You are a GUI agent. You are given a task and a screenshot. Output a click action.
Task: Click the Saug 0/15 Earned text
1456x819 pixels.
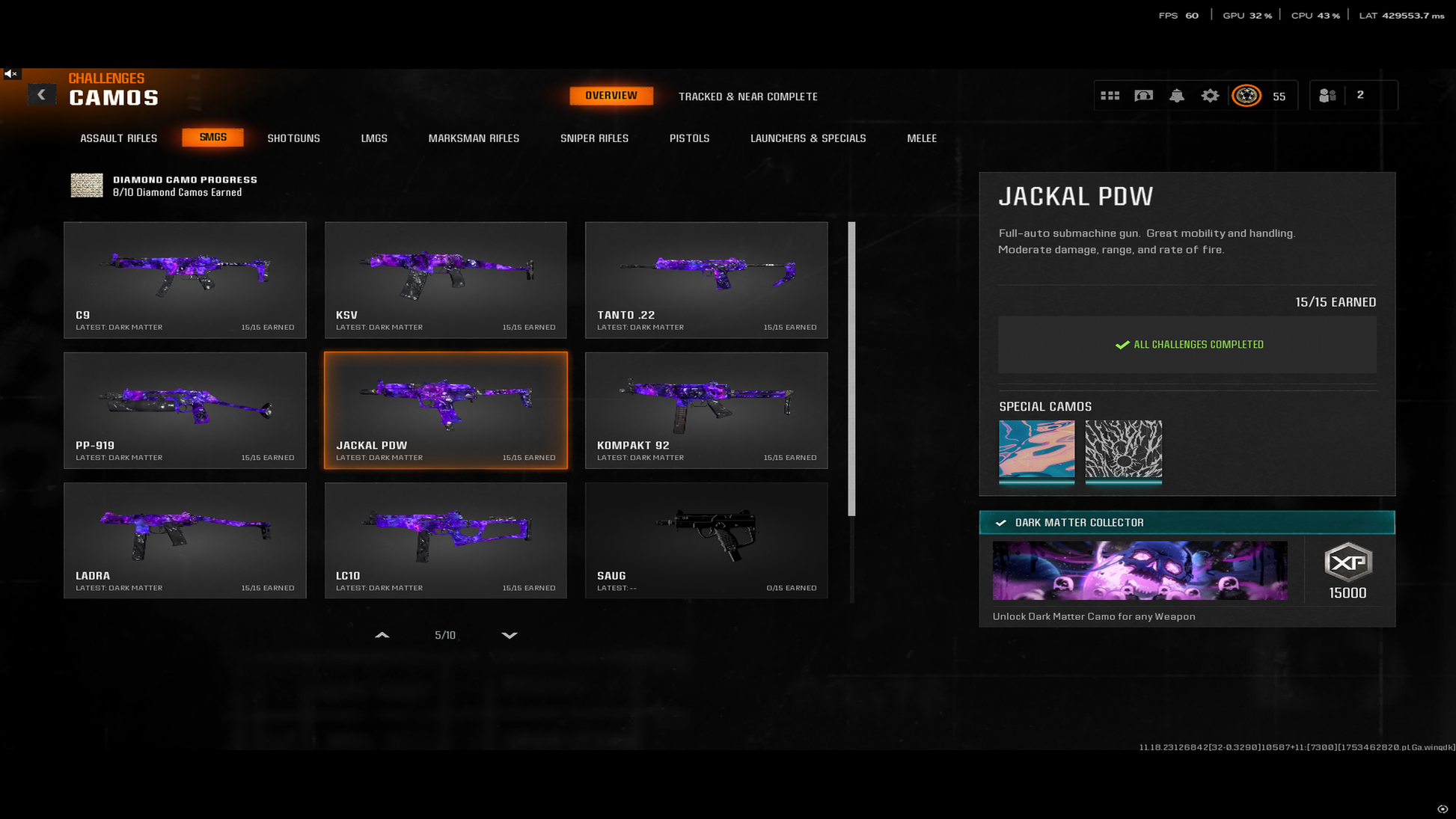[792, 588]
